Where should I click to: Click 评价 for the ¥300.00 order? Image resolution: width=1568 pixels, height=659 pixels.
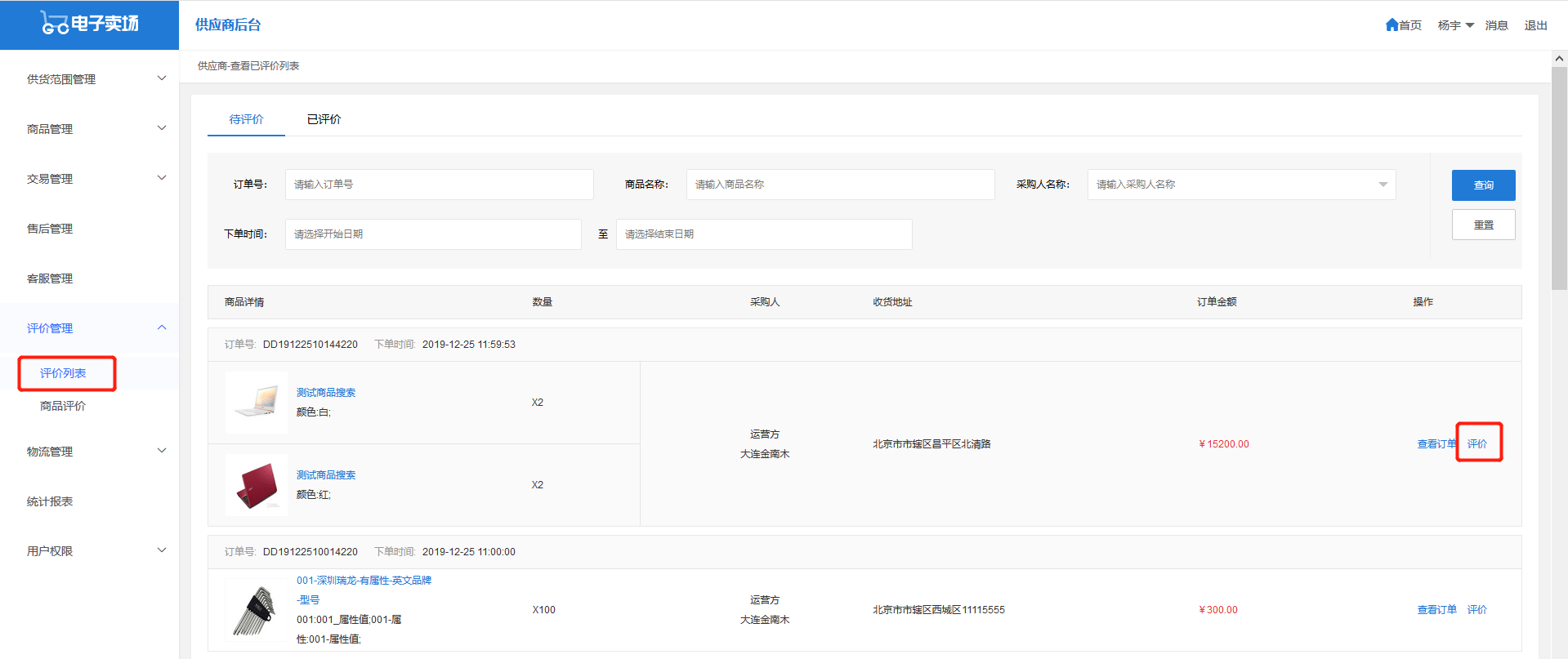point(1477,610)
